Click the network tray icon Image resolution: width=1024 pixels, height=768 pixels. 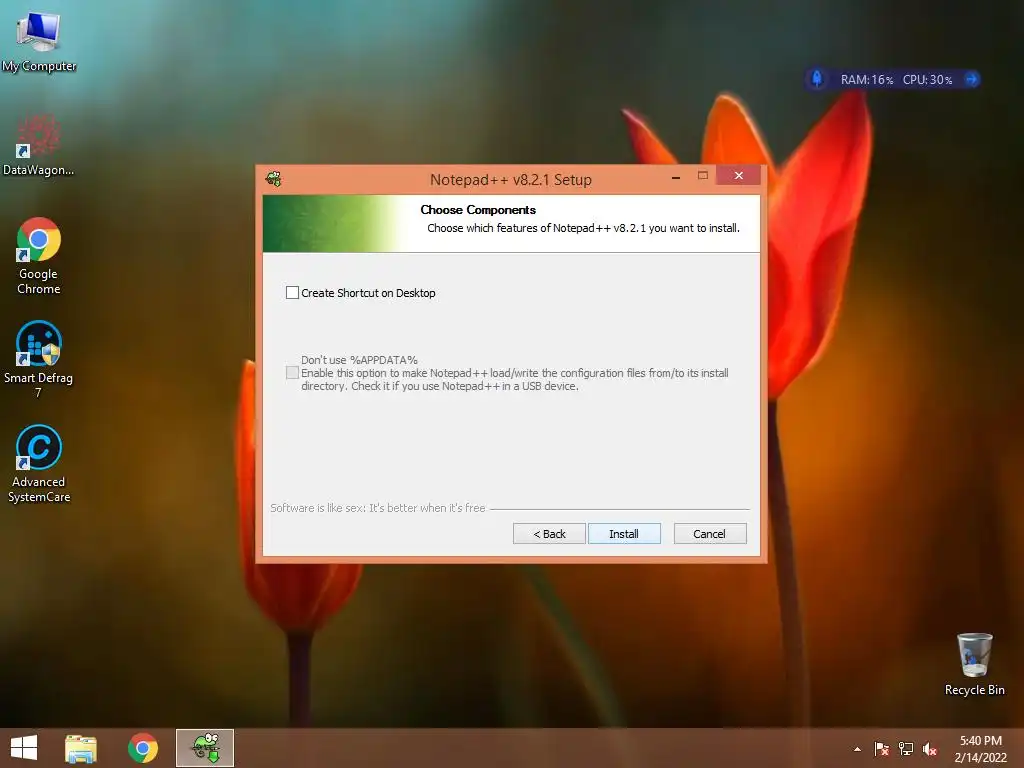point(906,749)
